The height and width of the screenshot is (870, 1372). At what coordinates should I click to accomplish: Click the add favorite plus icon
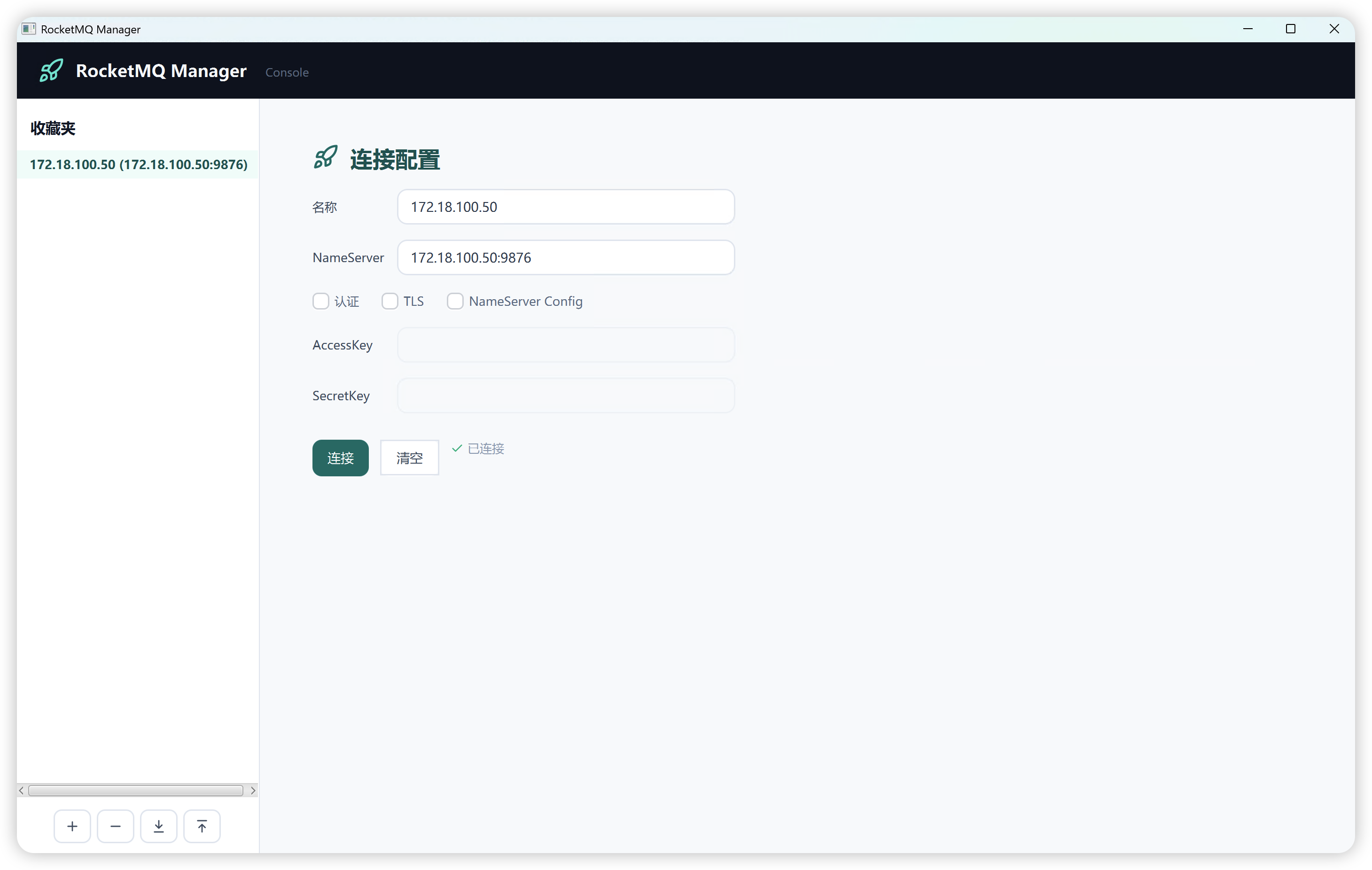coord(72,825)
